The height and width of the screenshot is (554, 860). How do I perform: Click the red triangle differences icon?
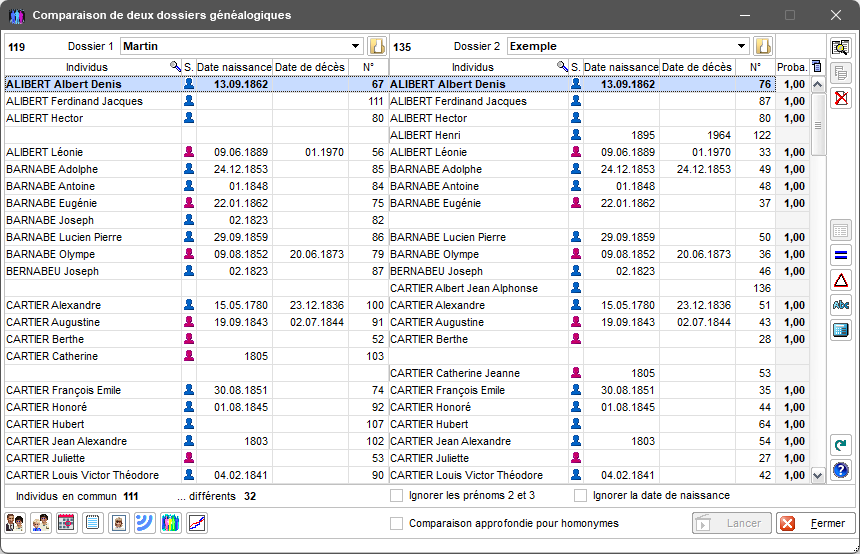tap(840, 280)
